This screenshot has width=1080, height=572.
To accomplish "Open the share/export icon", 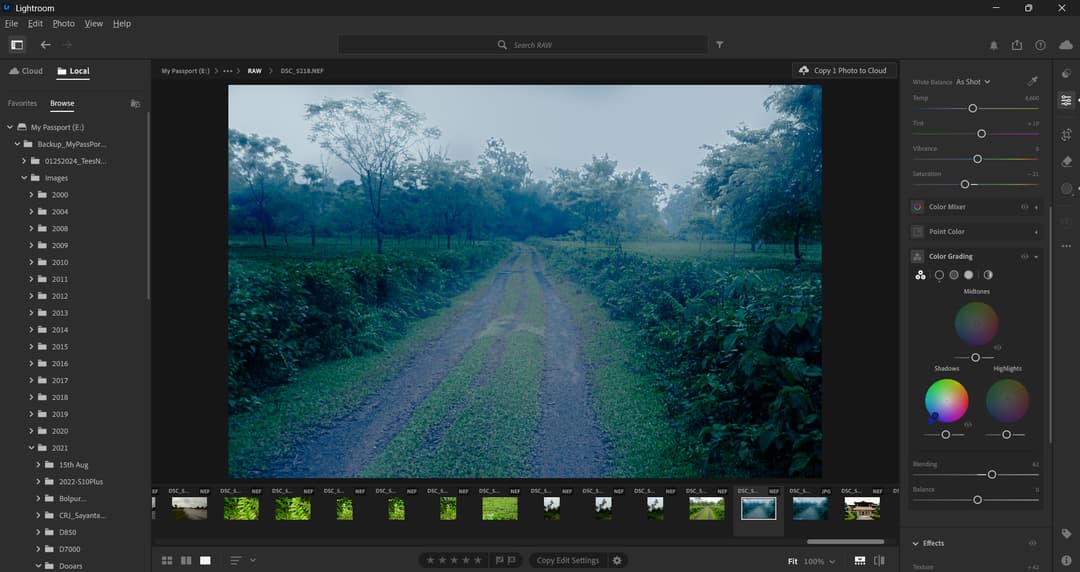I will tap(1017, 45).
